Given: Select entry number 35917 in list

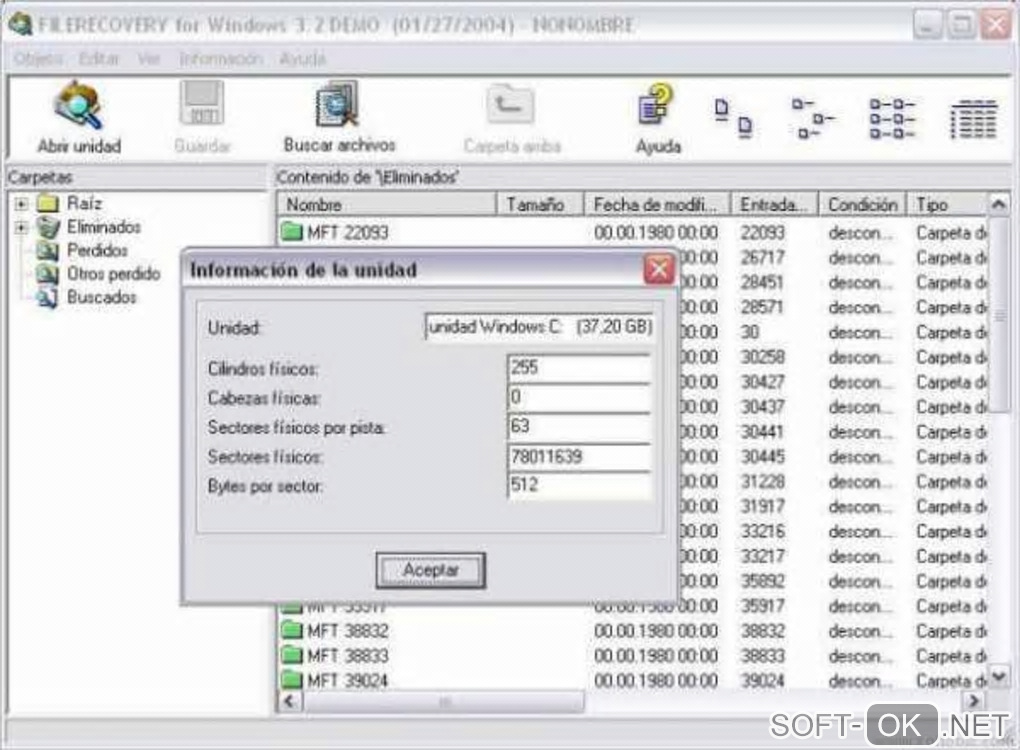Looking at the screenshot, I should pos(762,606).
